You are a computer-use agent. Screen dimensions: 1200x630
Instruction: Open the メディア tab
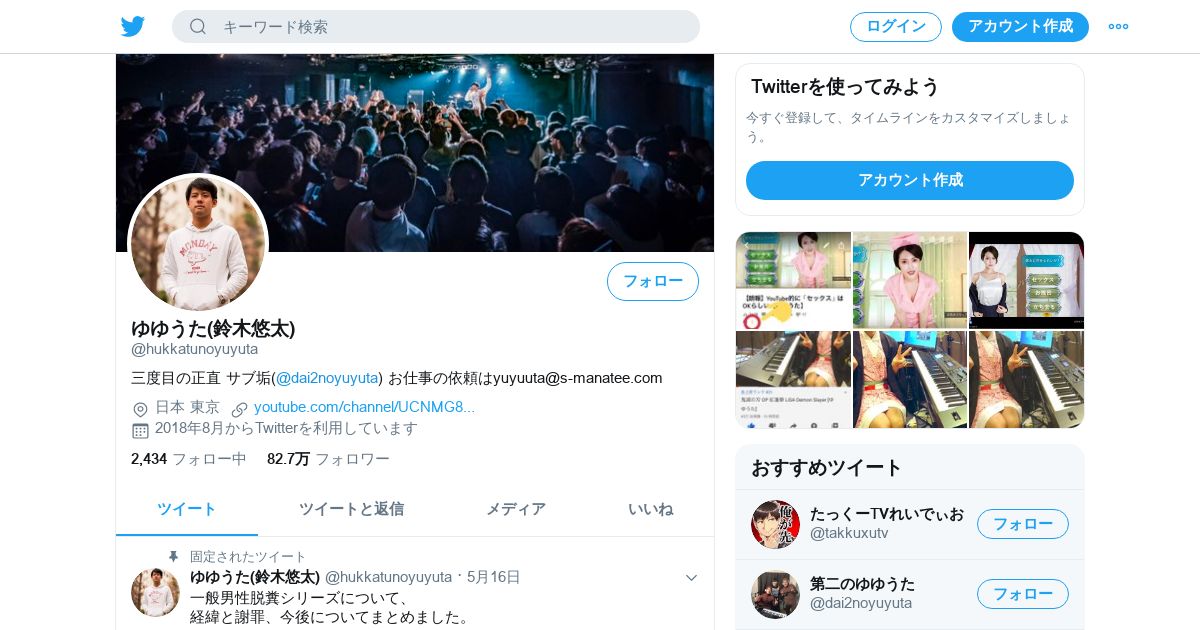tap(516, 509)
